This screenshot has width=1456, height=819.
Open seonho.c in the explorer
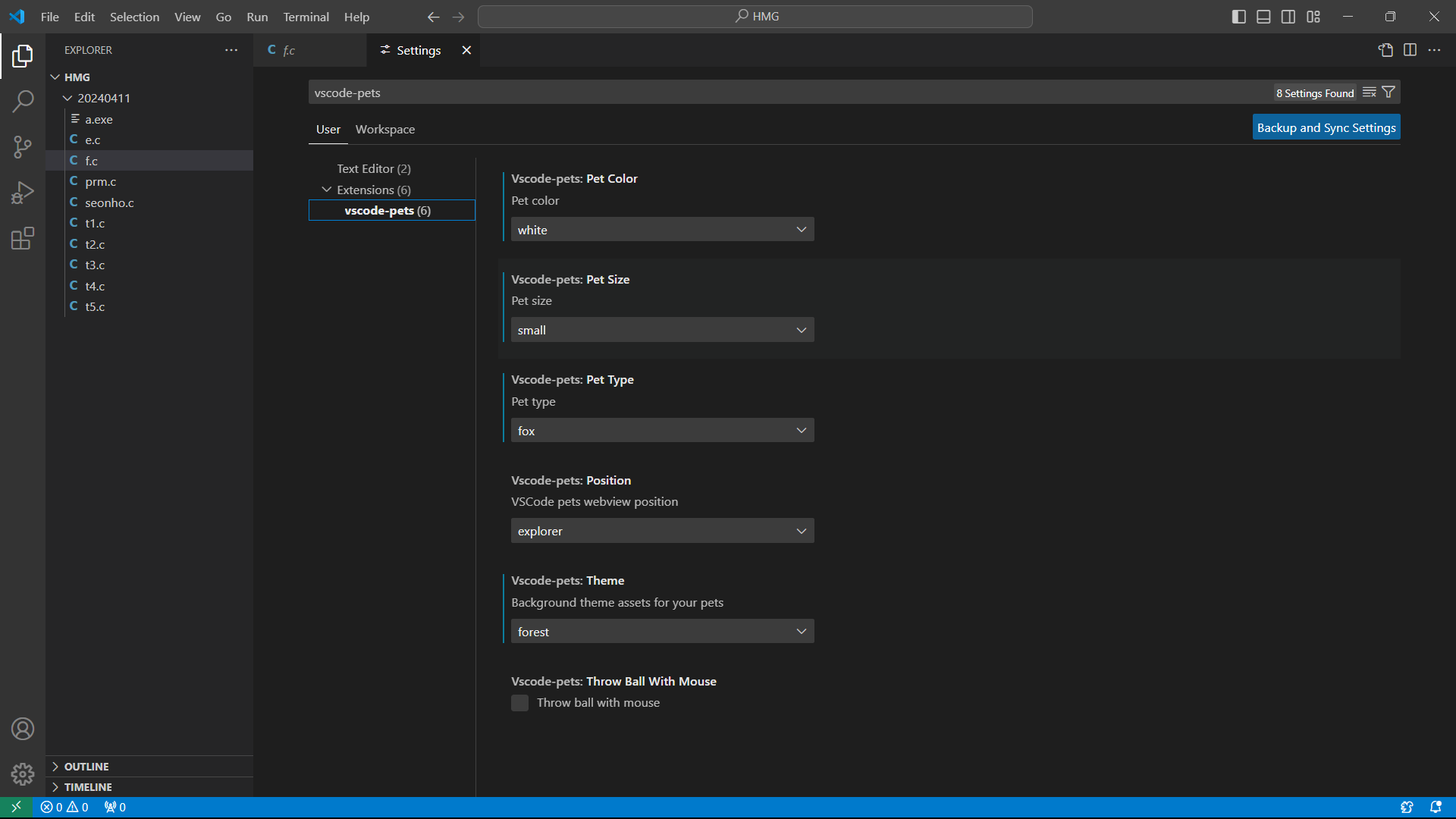pyautogui.click(x=149, y=202)
